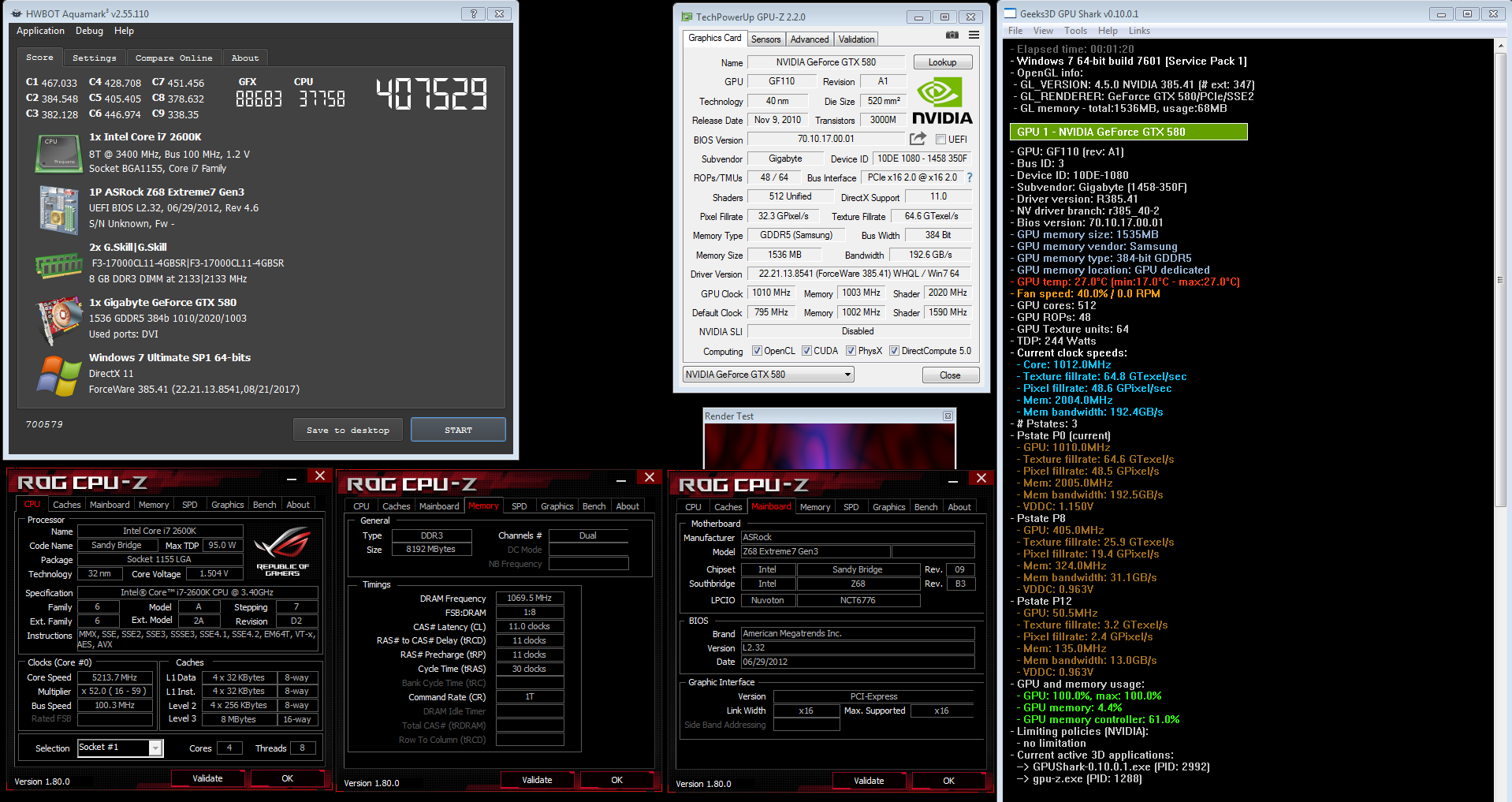1512x802 pixels.
Task: Switch to the Settings tab in Aquamark
Action: tap(94, 58)
